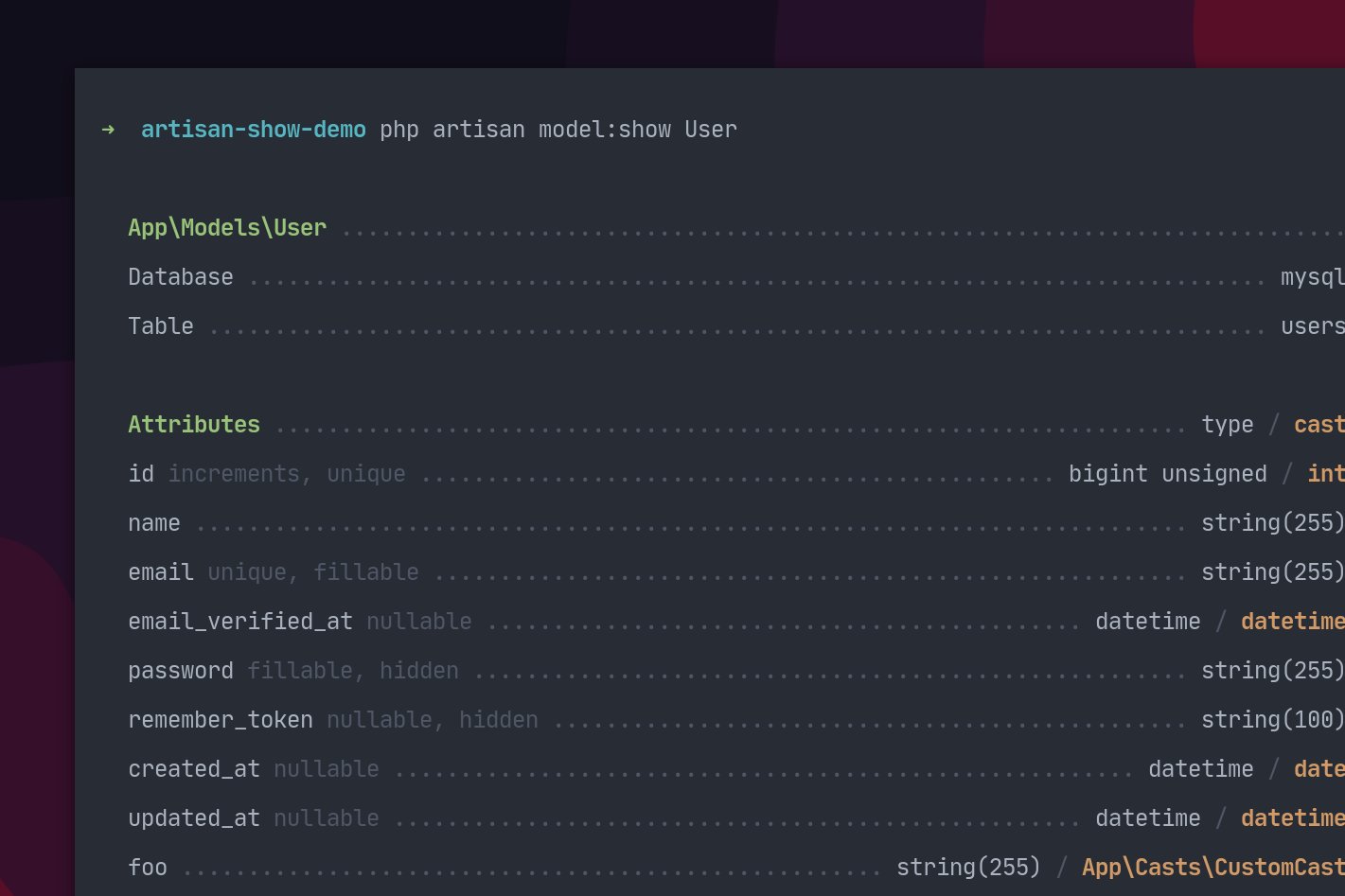This screenshot has width=1345, height=896.
Task: Click the 'php artisan model:show User' command
Action: 558,130
